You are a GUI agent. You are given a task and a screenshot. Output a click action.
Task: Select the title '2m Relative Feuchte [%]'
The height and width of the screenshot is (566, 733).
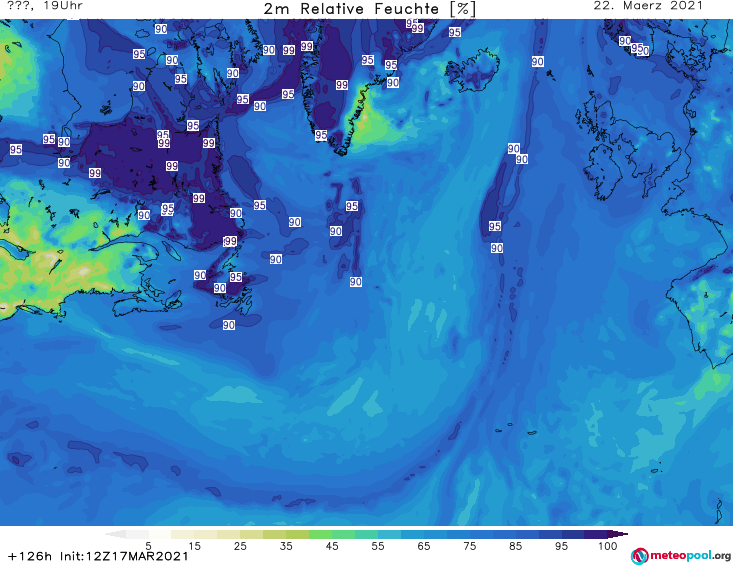click(369, 9)
